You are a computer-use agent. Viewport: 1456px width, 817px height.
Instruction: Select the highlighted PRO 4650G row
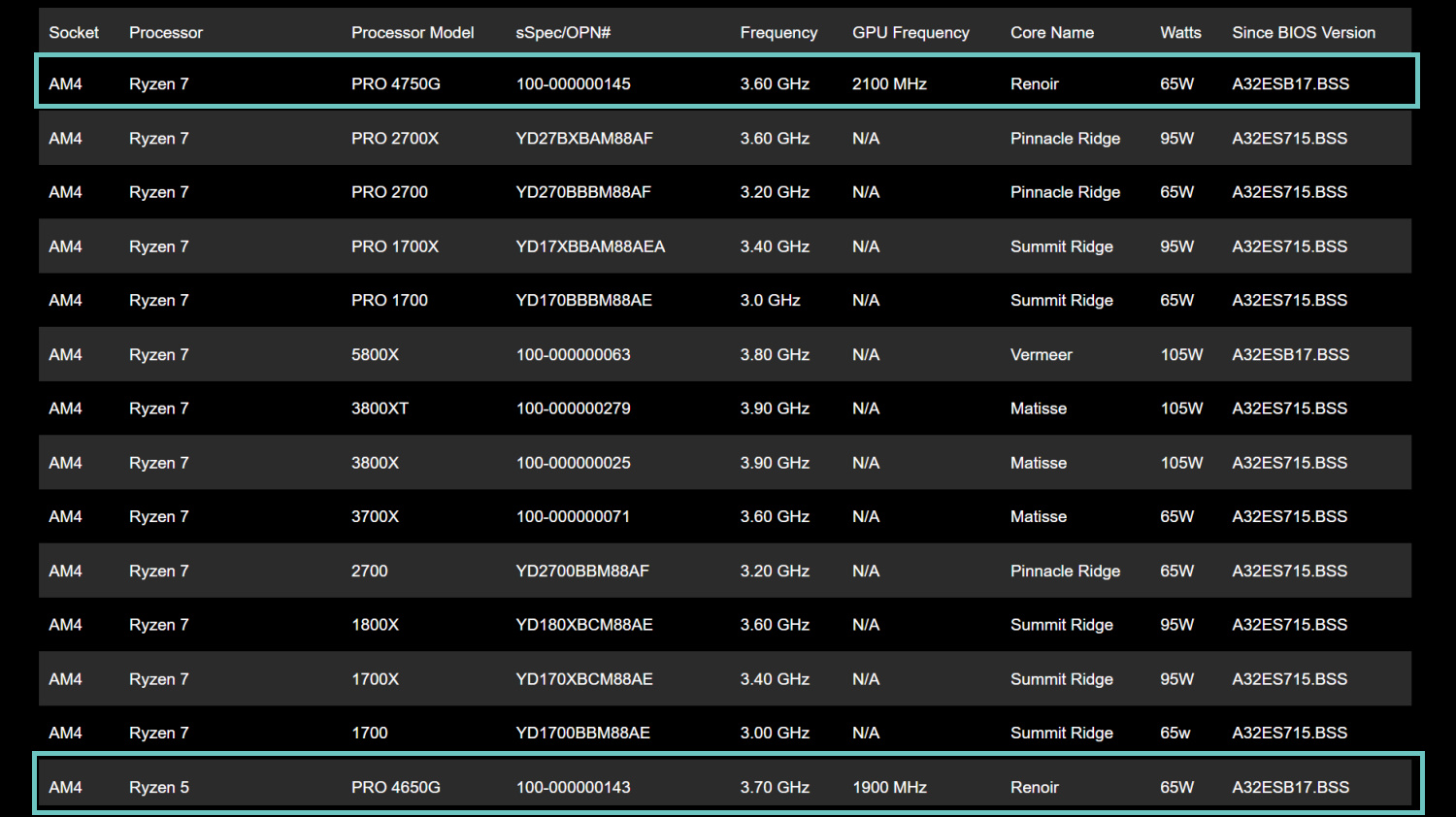[x=728, y=783]
